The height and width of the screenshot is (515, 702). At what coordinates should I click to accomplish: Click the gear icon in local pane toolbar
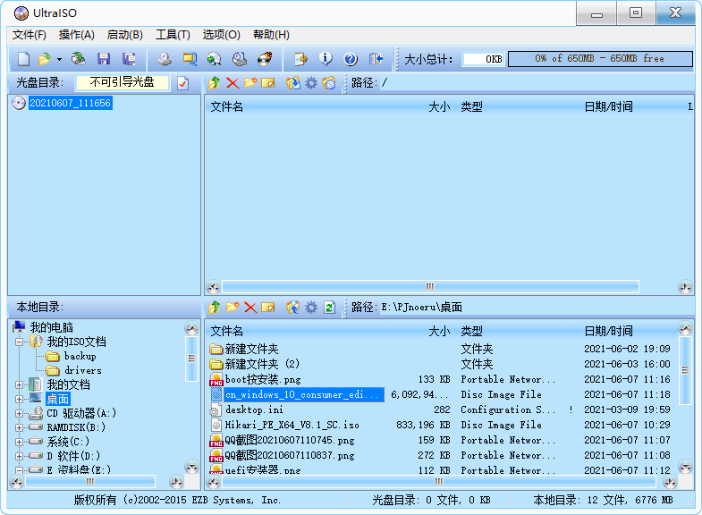tap(311, 307)
